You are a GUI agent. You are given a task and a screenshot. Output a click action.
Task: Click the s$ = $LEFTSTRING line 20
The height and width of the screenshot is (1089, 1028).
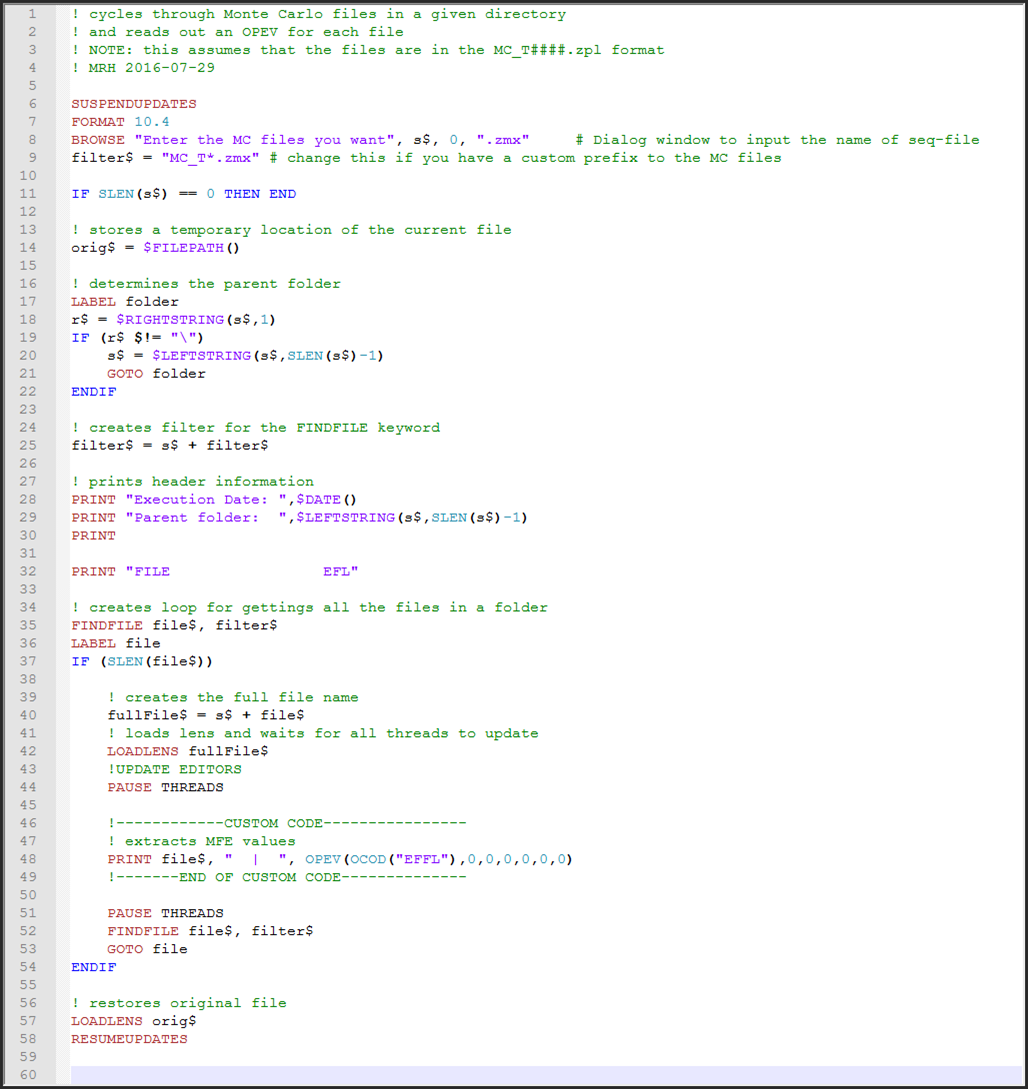245,356
